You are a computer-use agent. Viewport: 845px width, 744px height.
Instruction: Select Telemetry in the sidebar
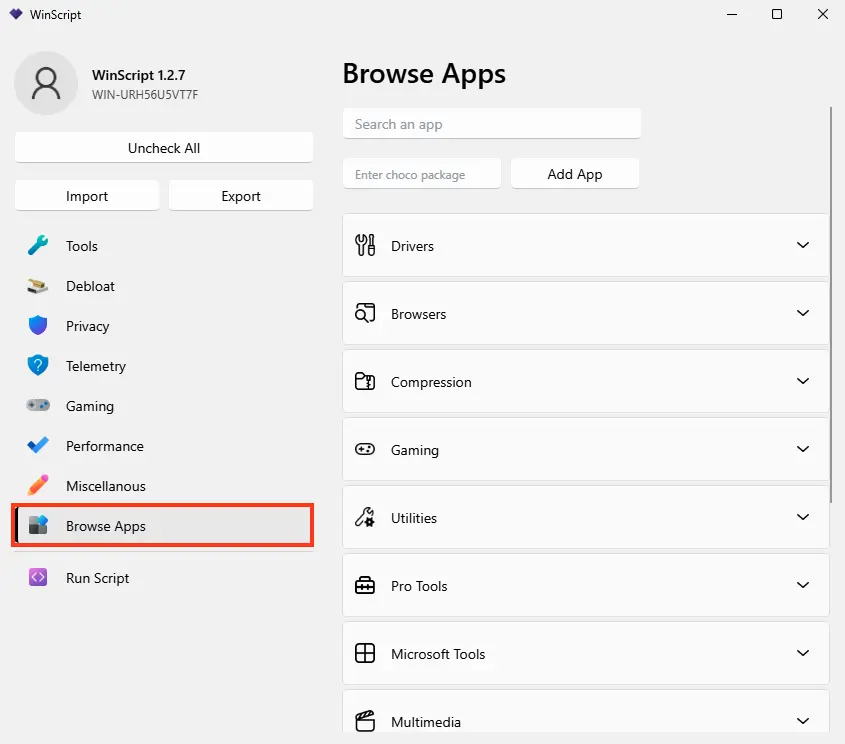tap(163, 366)
